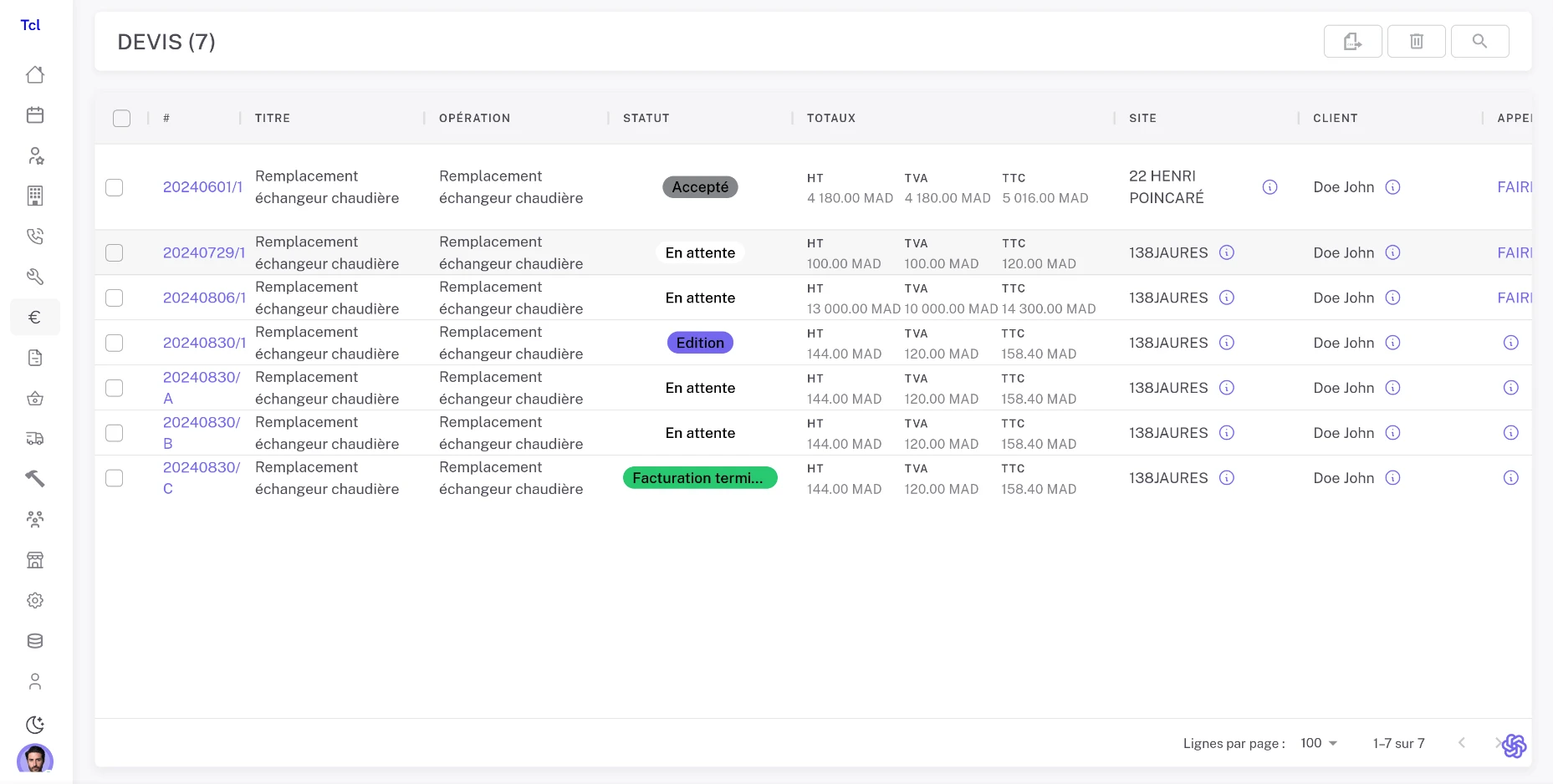This screenshot has height=784, width=1553.
Task: Check the select-all header checkbox
Action: pos(122,118)
